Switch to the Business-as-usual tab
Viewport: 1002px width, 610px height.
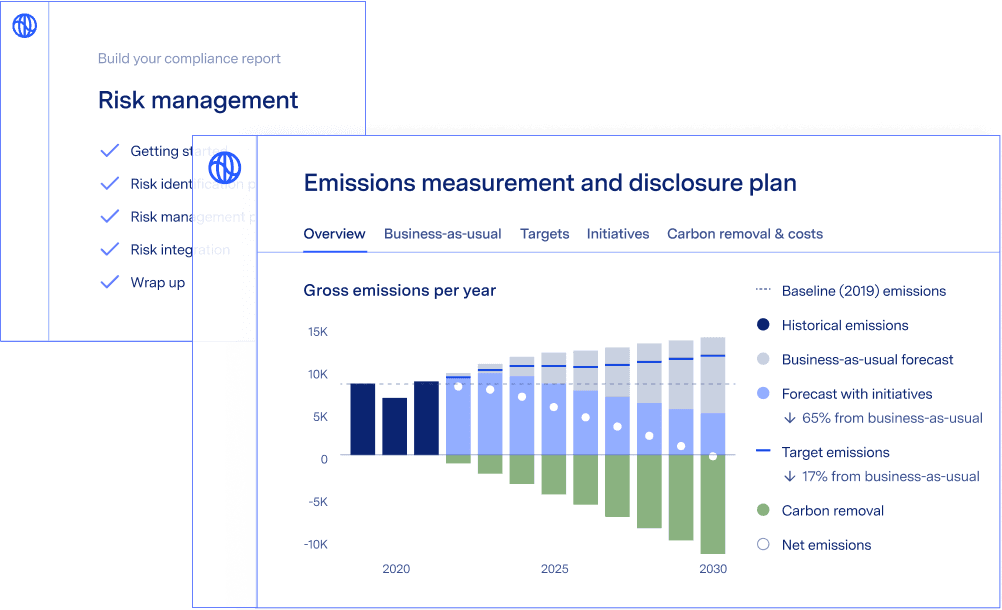pyautogui.click(x=442, y=234)
